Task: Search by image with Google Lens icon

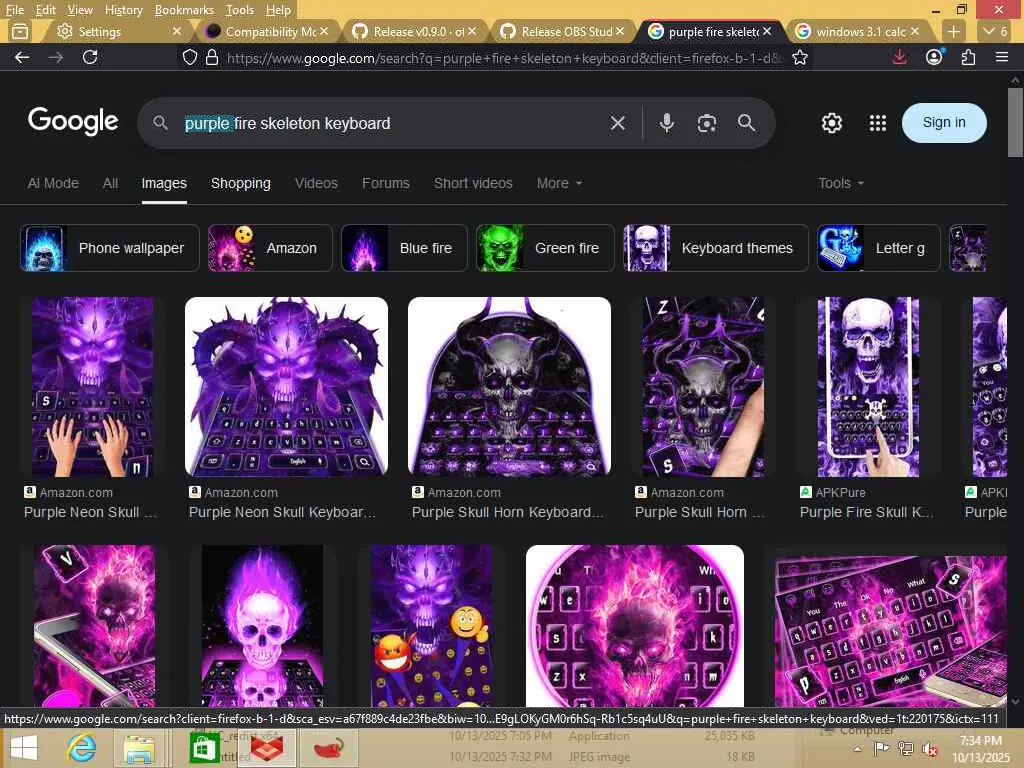Action: (707, 123)
